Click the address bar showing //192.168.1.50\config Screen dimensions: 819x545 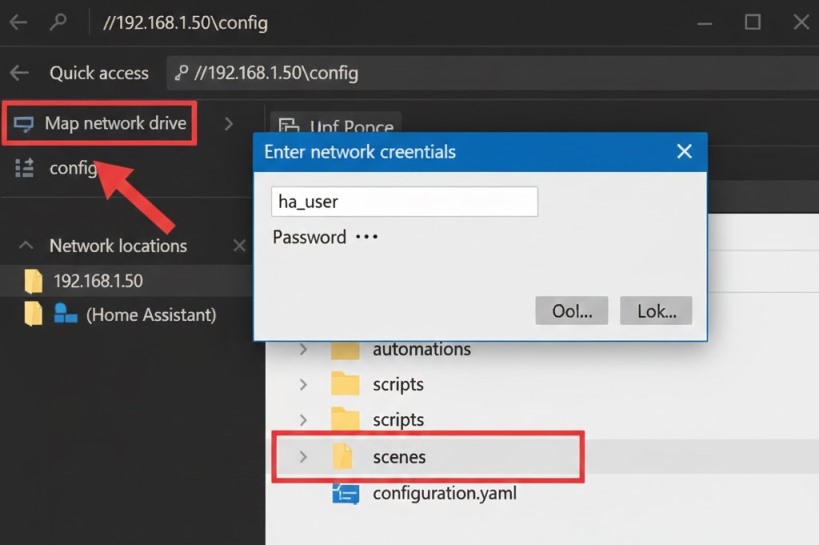(493, 73)
